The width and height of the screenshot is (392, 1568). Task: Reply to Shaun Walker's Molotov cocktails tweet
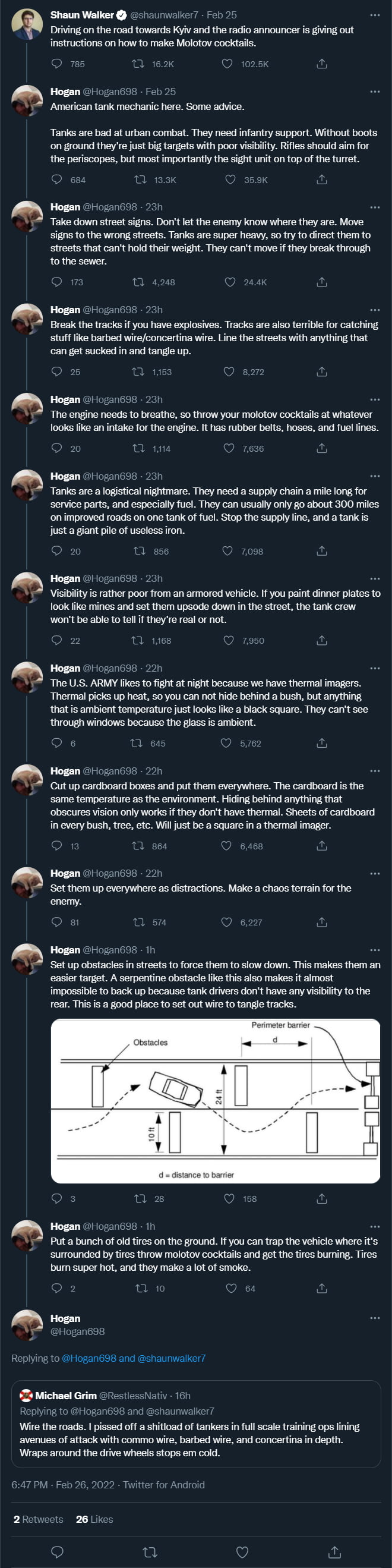(56, 64)
